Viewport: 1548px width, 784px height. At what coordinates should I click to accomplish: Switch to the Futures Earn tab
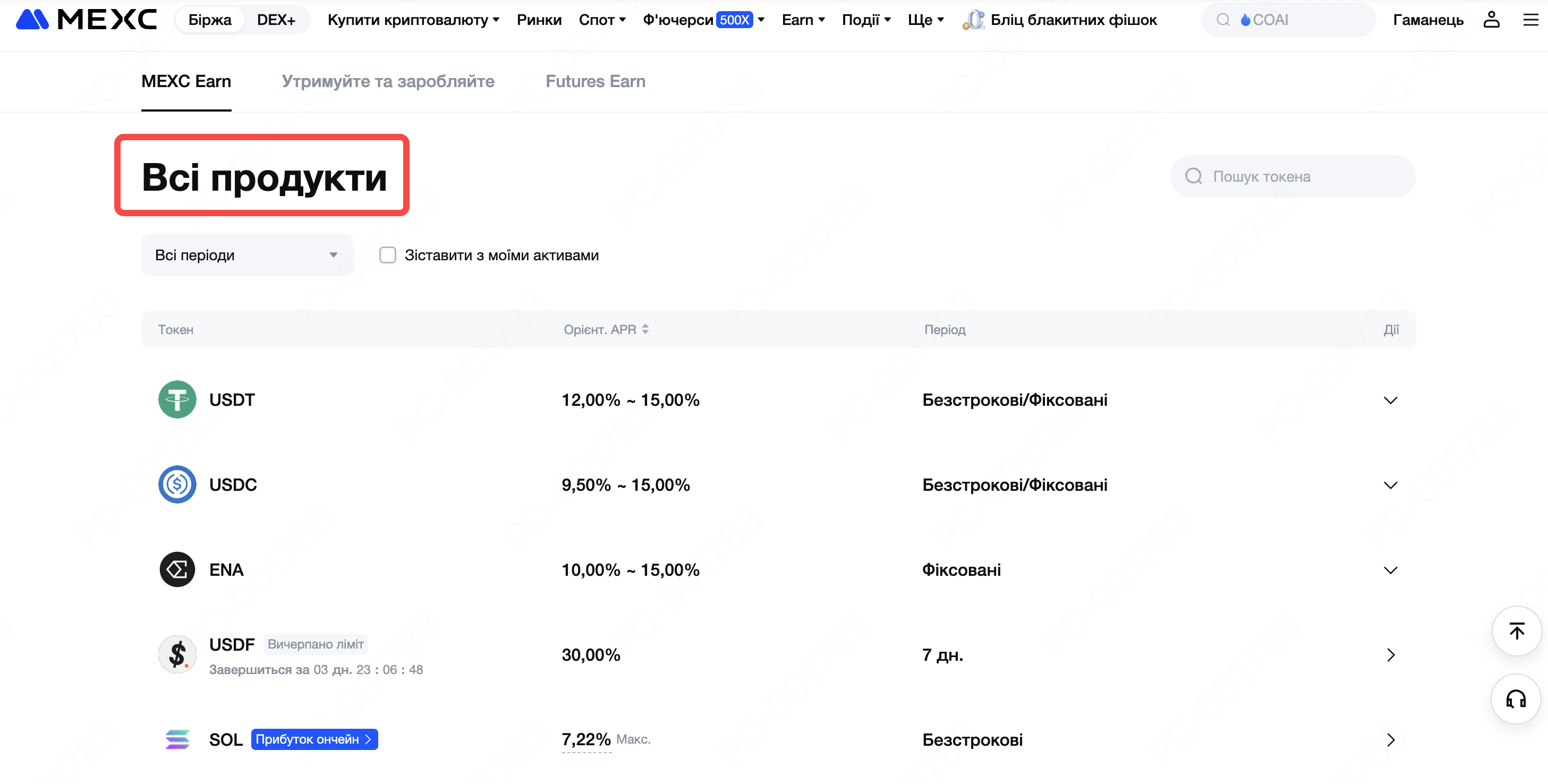(x=595, y=81)
